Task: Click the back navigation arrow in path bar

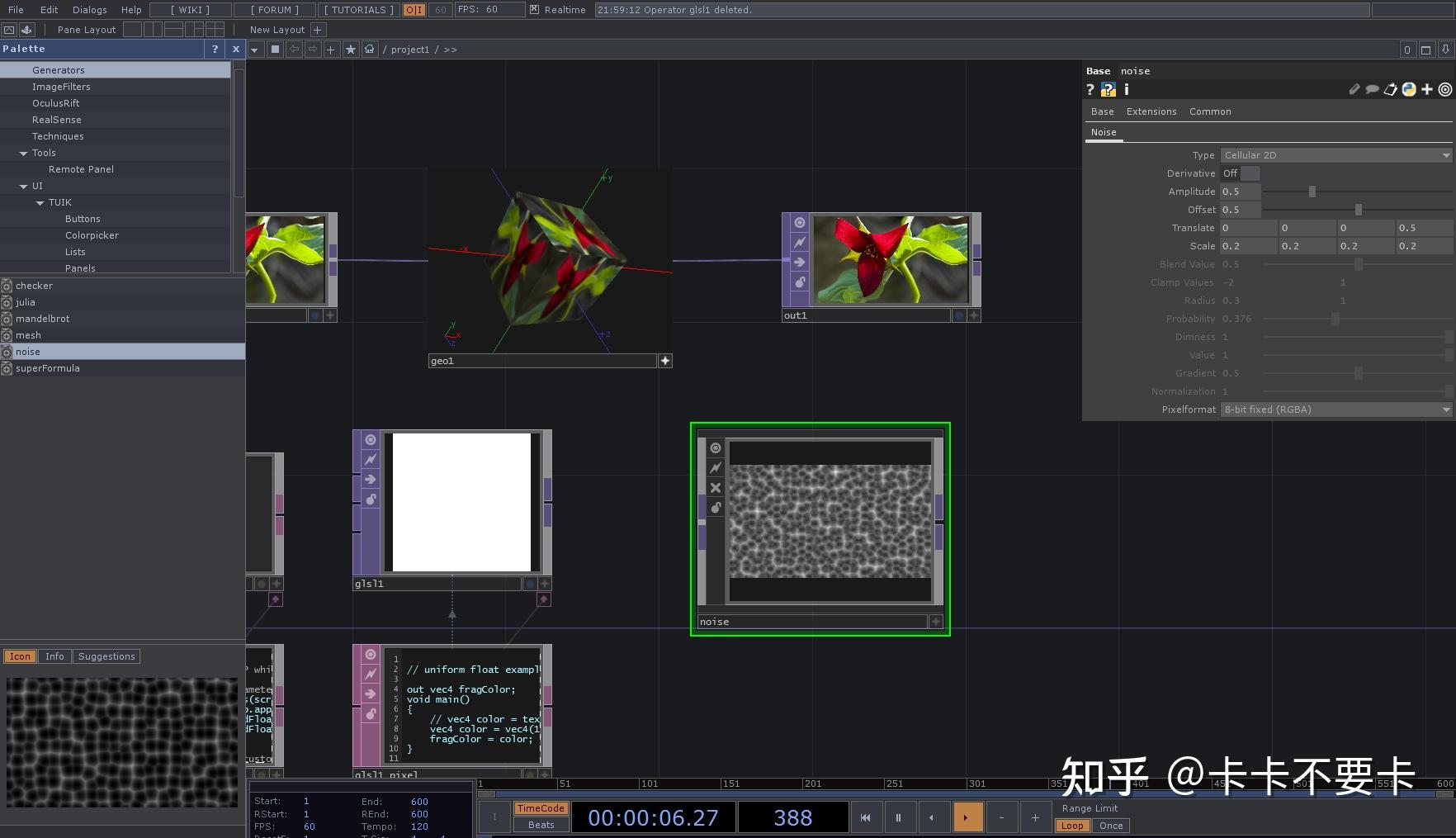Action: (x=295, y=49)
